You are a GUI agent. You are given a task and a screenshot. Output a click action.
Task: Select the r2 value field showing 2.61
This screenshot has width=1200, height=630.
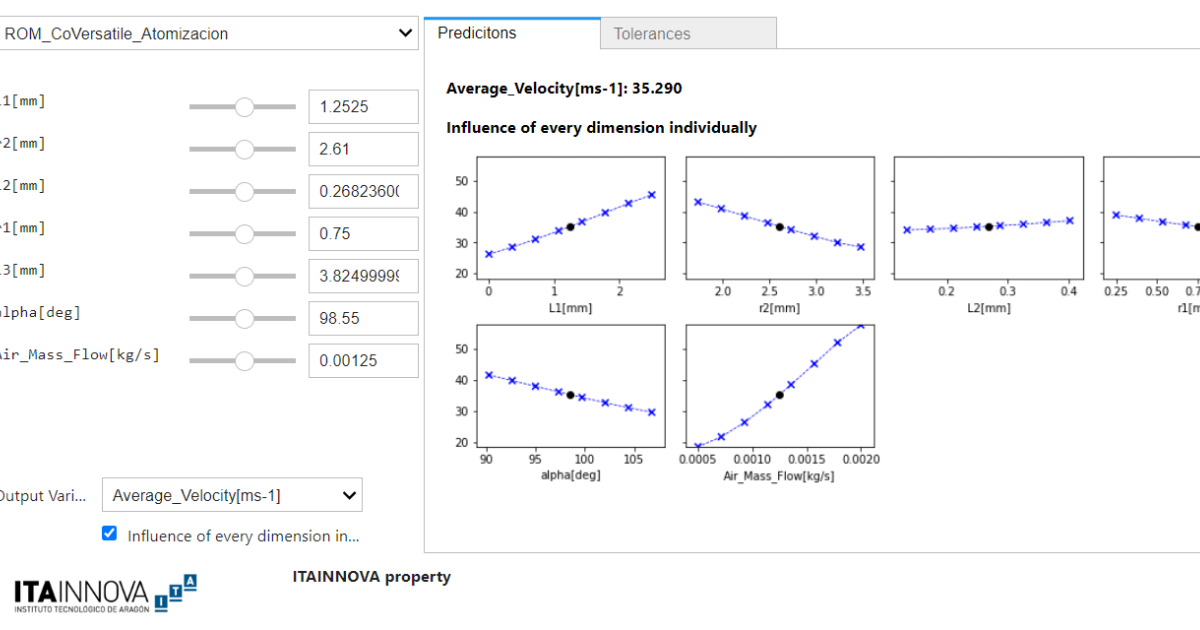[x=363, y=148]
